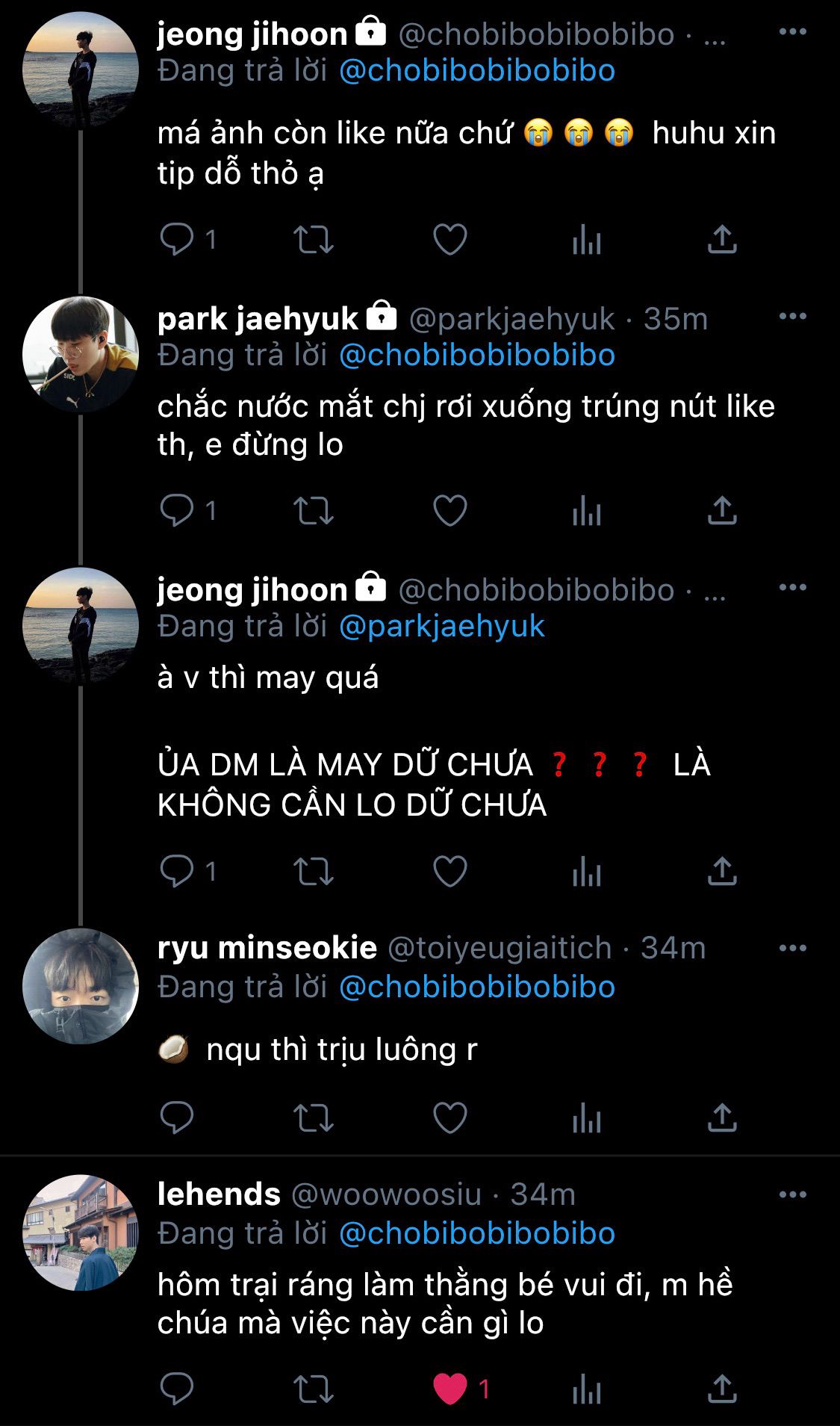The height and width of the screenshot is (1426, 840).
Task: Open @chobibobibobibo link in lehends' reply
Action: click(477, 1233)
